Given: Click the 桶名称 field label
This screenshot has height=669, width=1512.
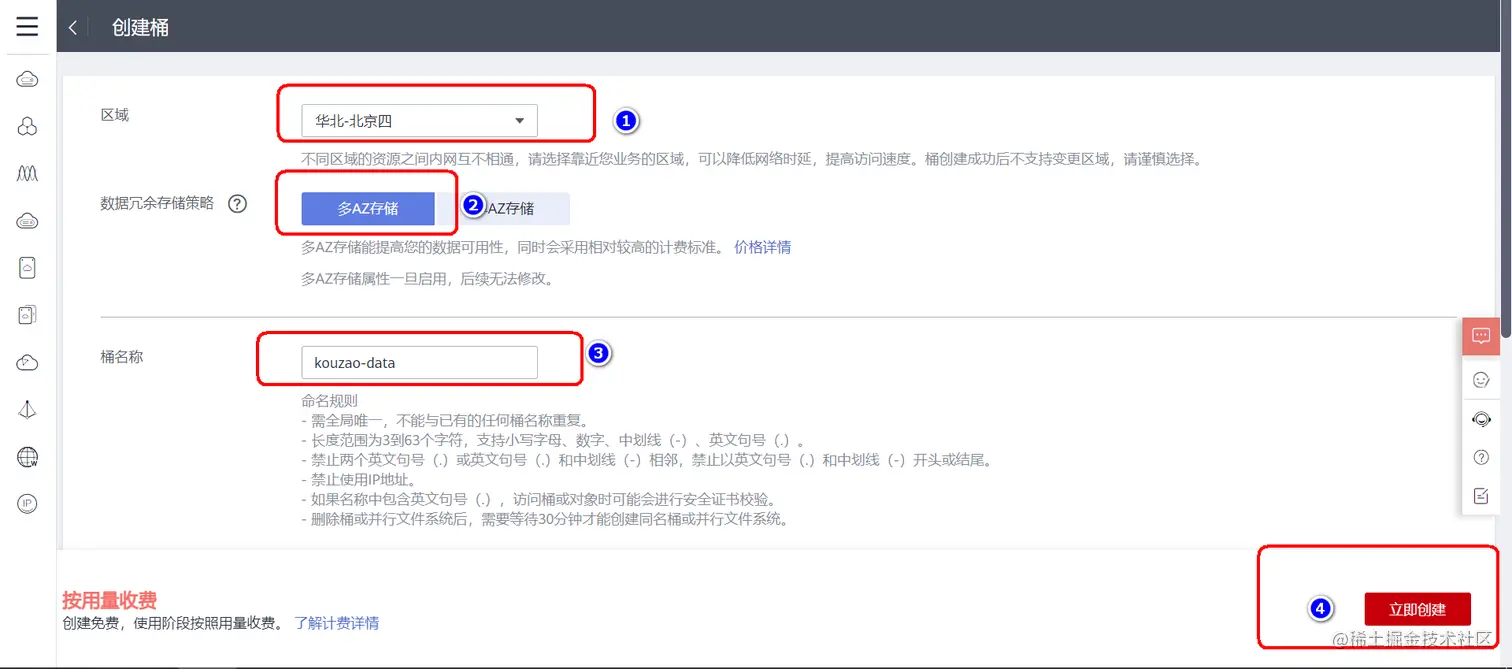Looking at the screenshot, I should pyautogui.click(x=122, y=356).
